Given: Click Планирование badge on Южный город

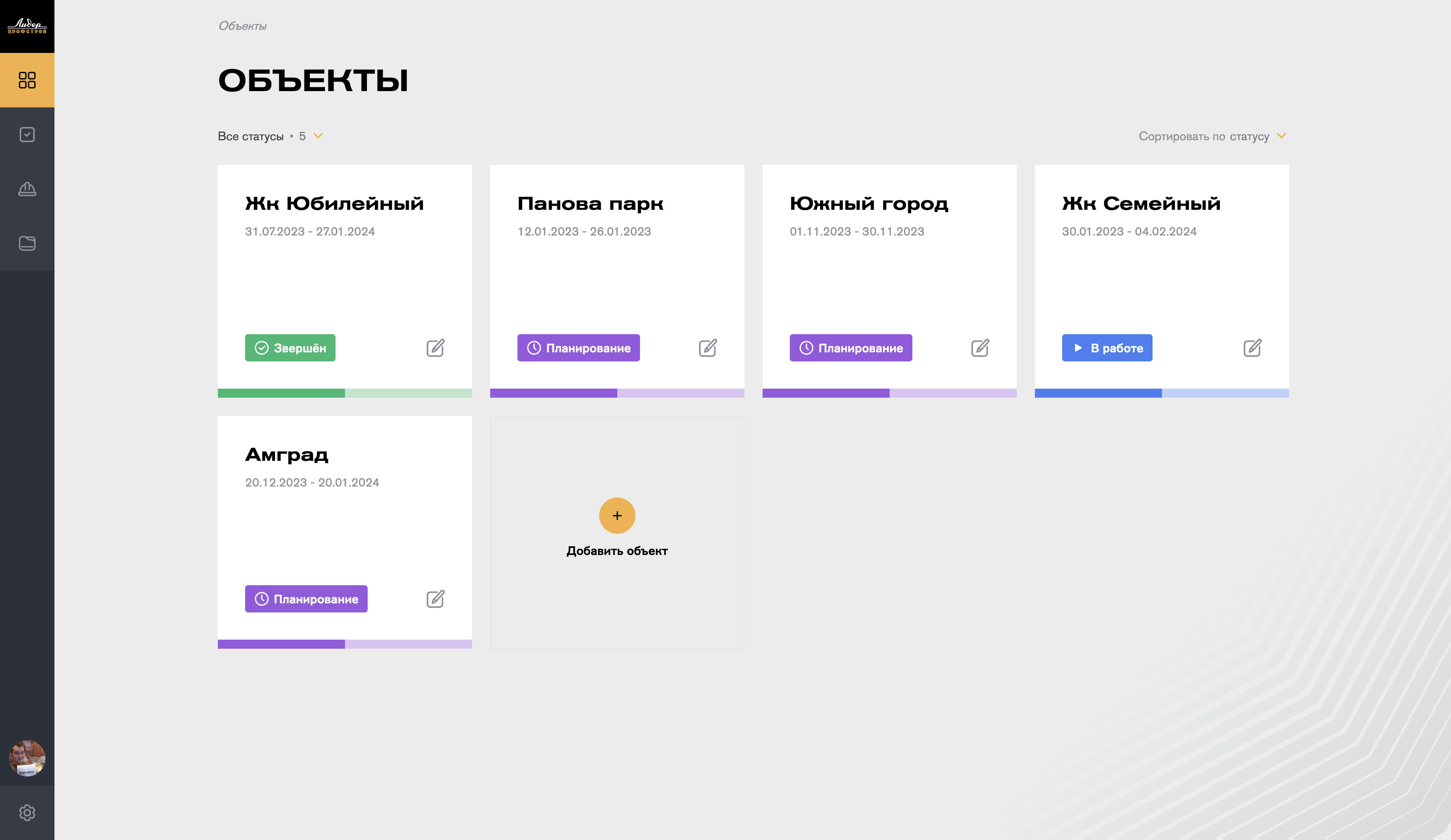Looking at the screenshot, I should click(x=851, y=347).
